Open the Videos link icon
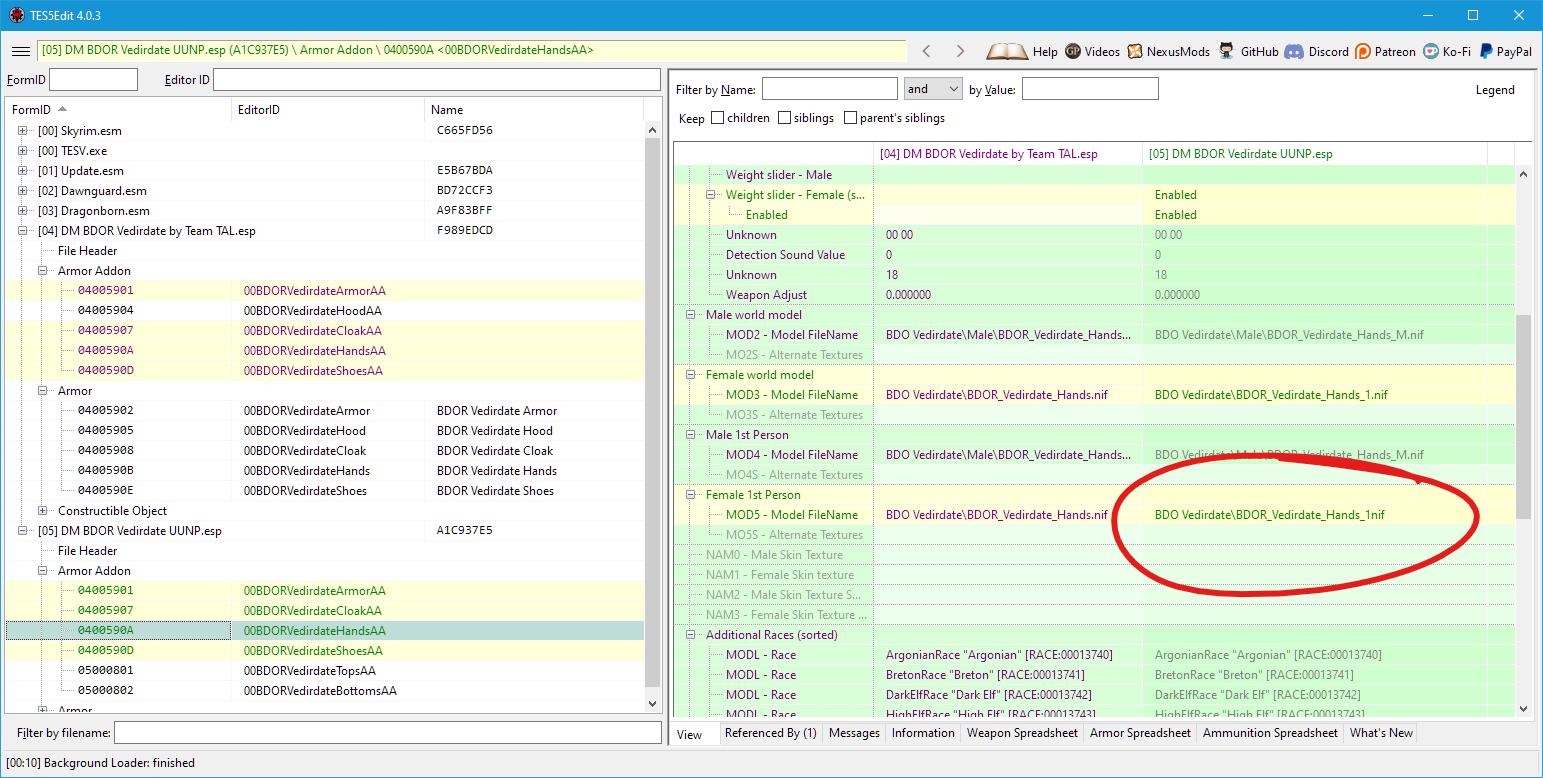Image resolution: width=1543 pixels, height=778 pixels. click(x=1073, y=51)
